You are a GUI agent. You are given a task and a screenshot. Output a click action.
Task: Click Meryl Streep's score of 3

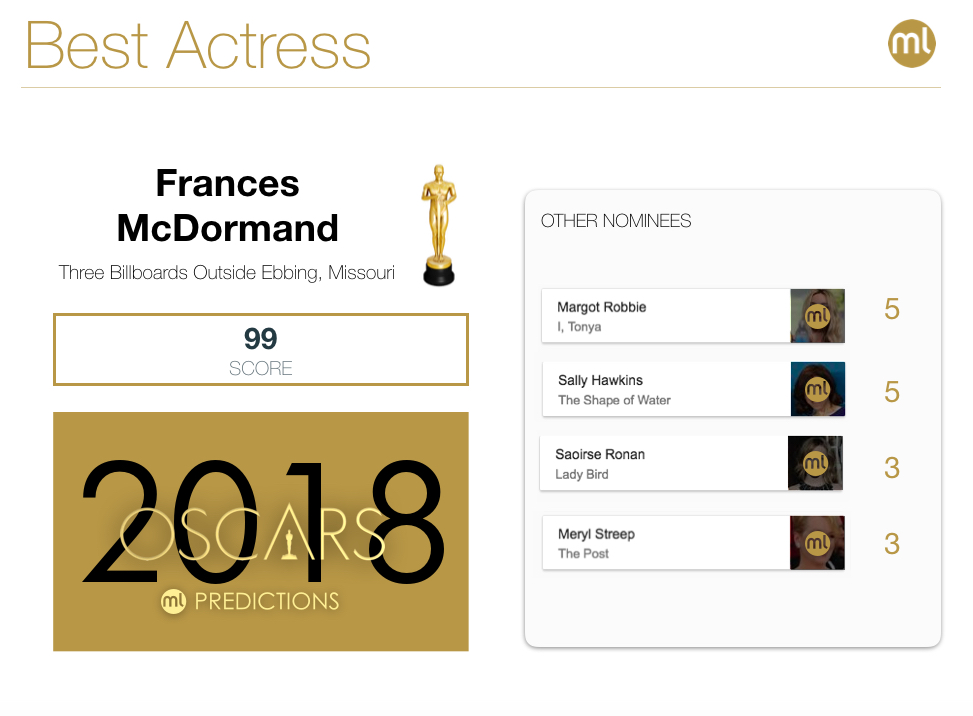click(892, 544)
